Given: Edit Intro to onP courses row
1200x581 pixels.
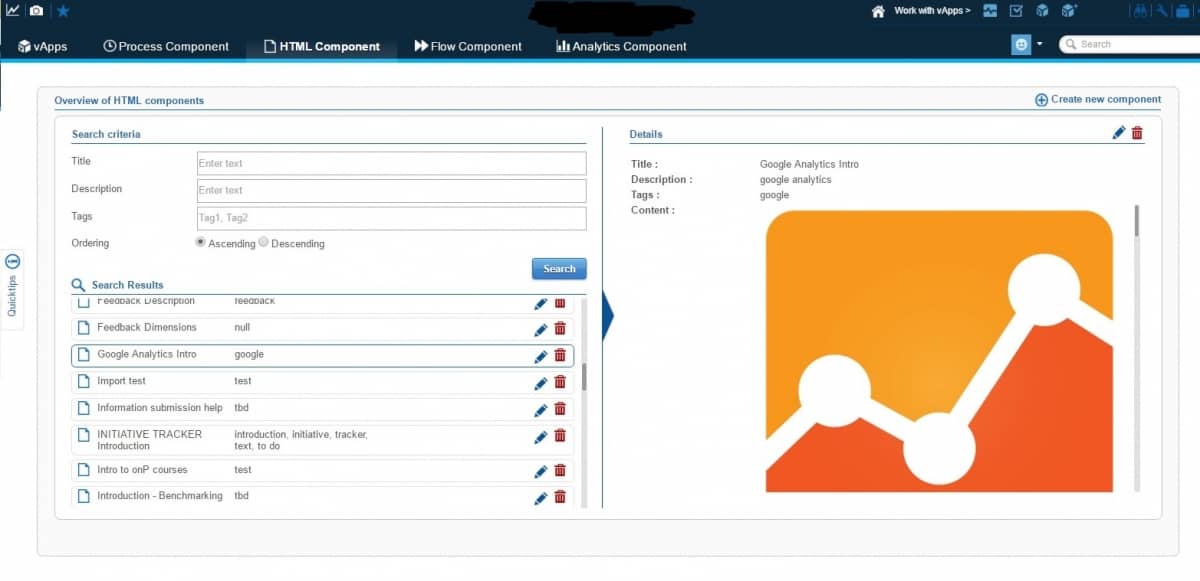Looking at the screenshot, I should point(541,471).
